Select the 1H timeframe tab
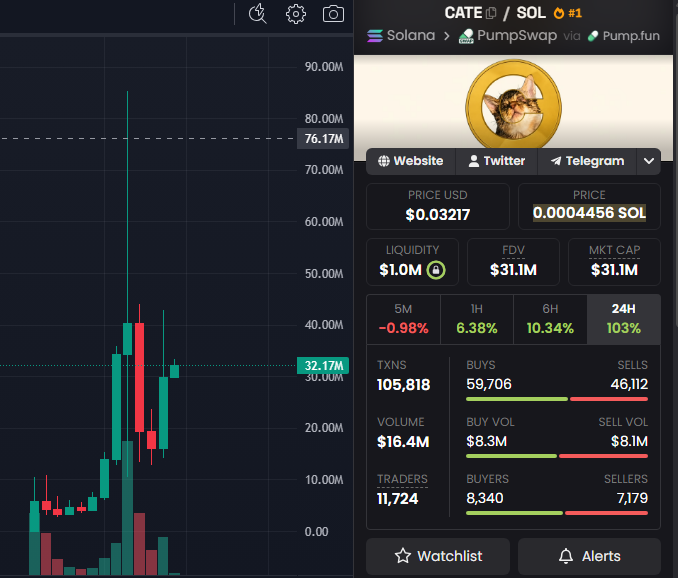Image resolution: width=678 pixels, height=578 pixels. click(x=477, y=319)
